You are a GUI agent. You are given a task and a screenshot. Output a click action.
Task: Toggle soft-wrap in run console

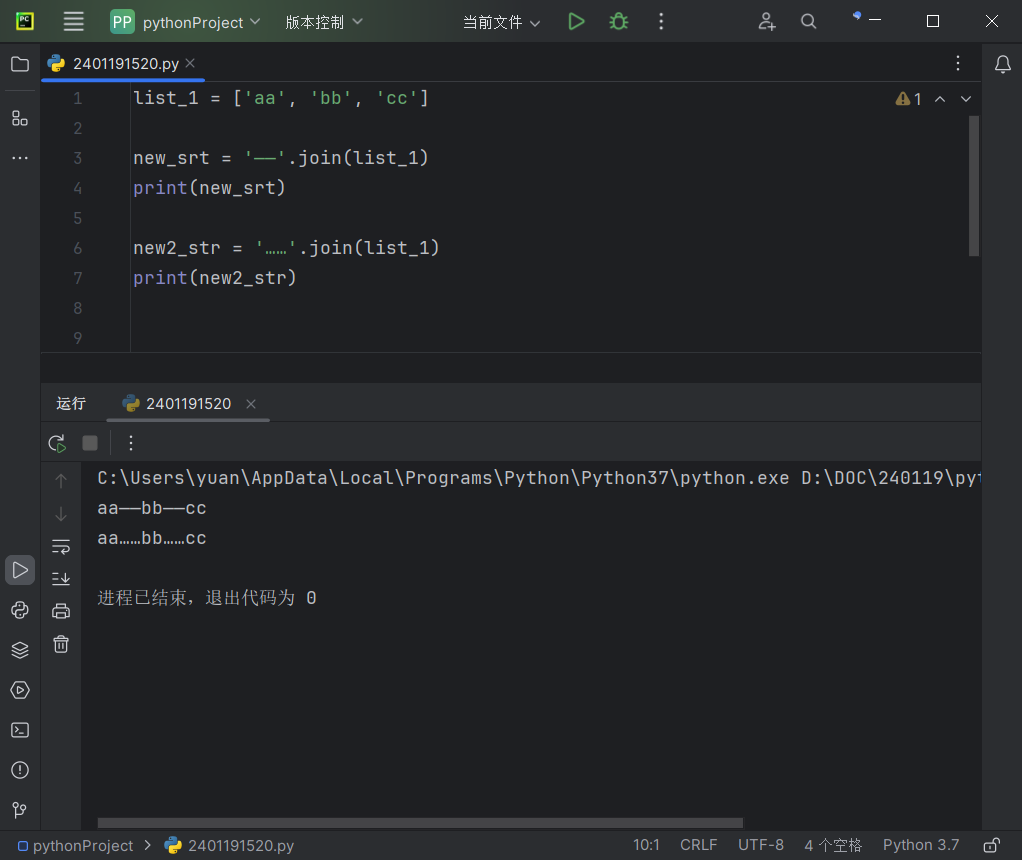pyautogui.click(x=61, y=546)
